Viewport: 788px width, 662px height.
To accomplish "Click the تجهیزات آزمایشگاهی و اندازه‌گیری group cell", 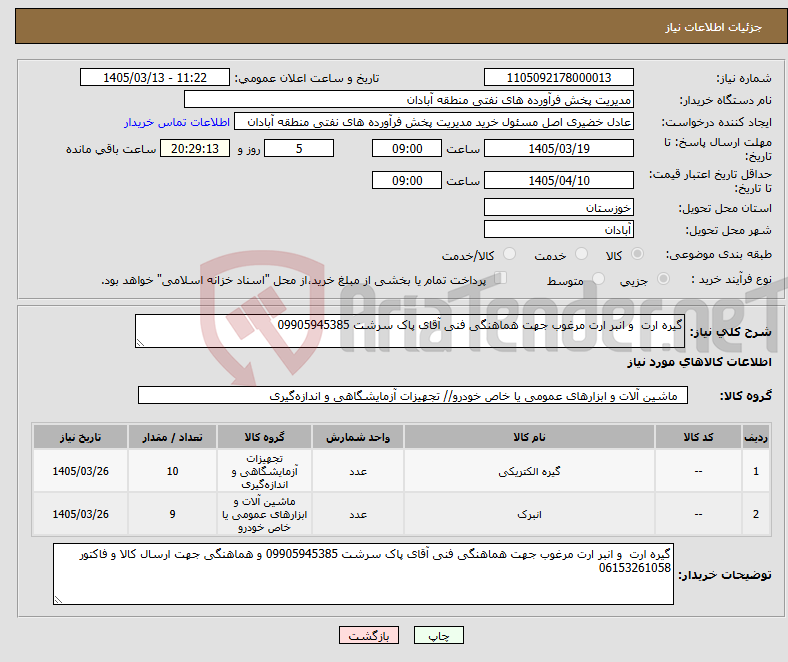I will pyautogui.click(x=264, y=471).
